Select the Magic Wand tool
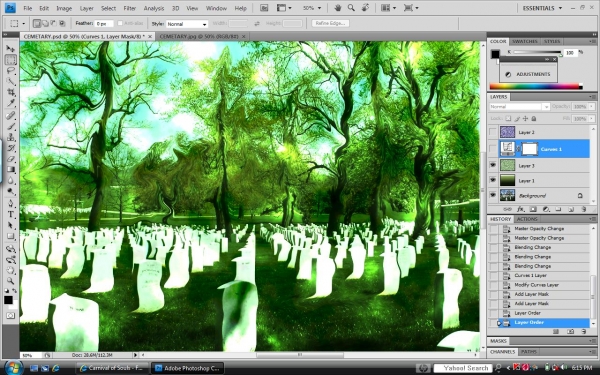This screenshot has width=600, height=375. click(10, 81)
